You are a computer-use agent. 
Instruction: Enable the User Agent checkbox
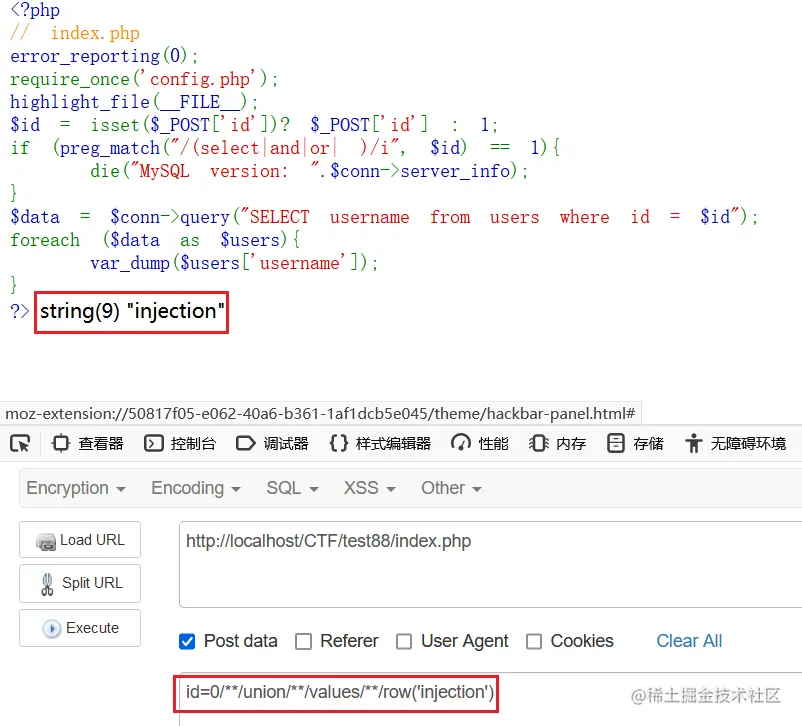click(x=404, y=641)
